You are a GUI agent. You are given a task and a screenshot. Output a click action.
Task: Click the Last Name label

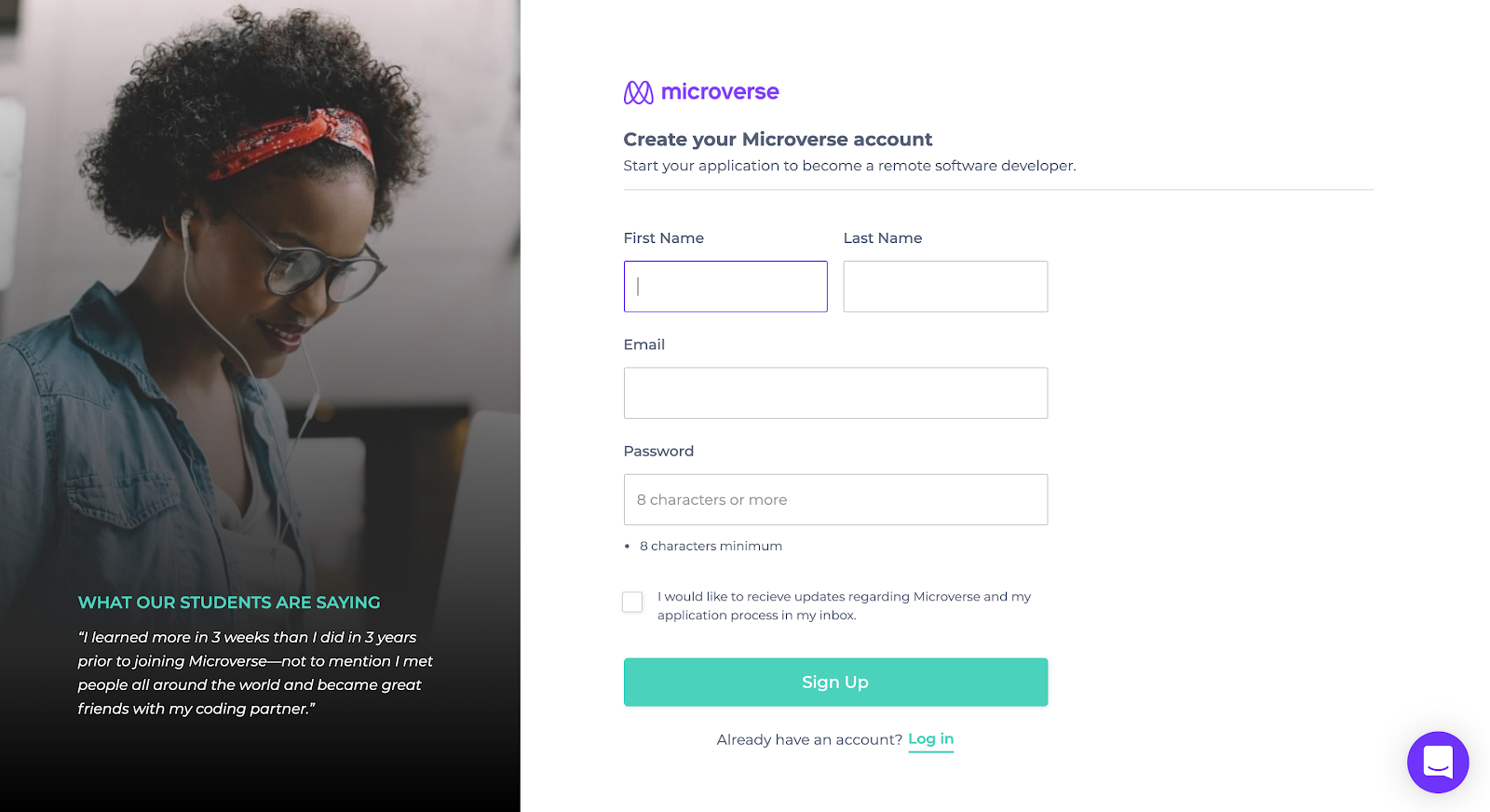[883, 238]
